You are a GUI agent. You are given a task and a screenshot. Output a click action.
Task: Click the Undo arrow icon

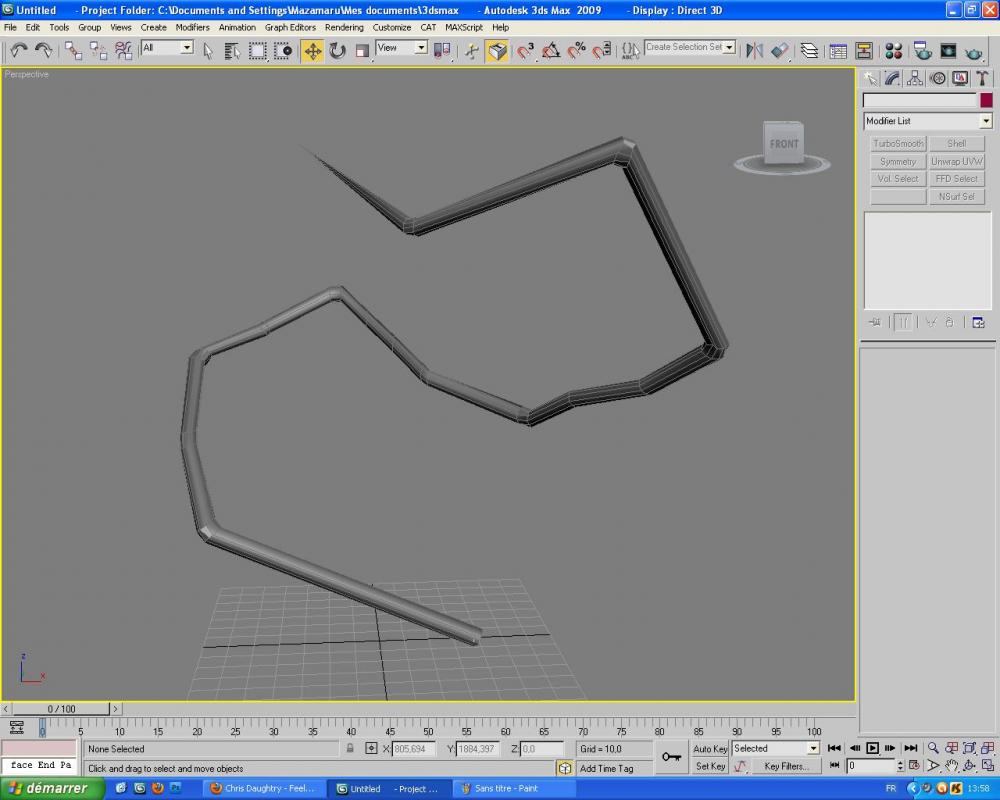(18, 50)
